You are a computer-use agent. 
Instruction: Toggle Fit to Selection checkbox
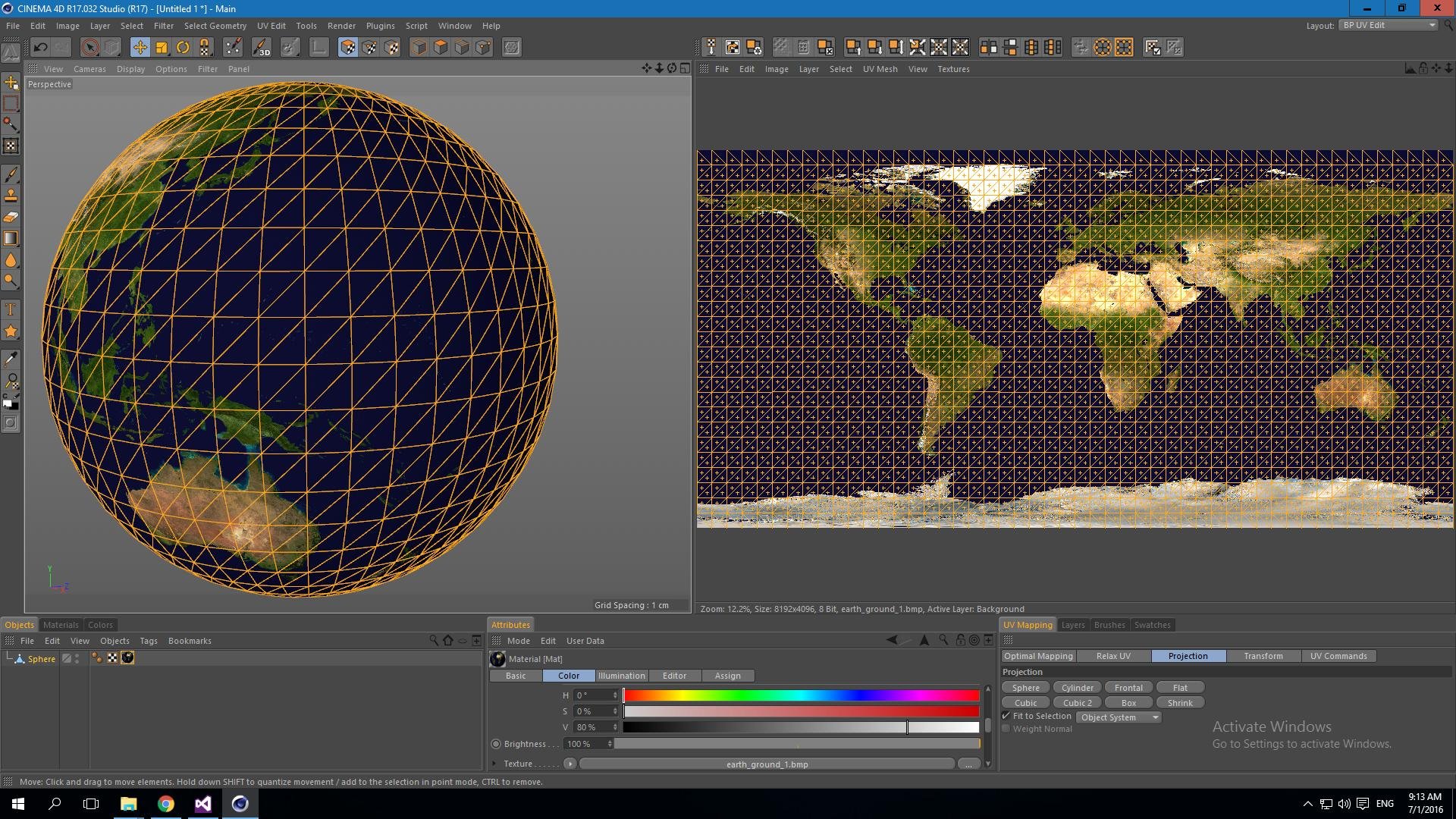pyautogui.click(x=1006, y=717)
